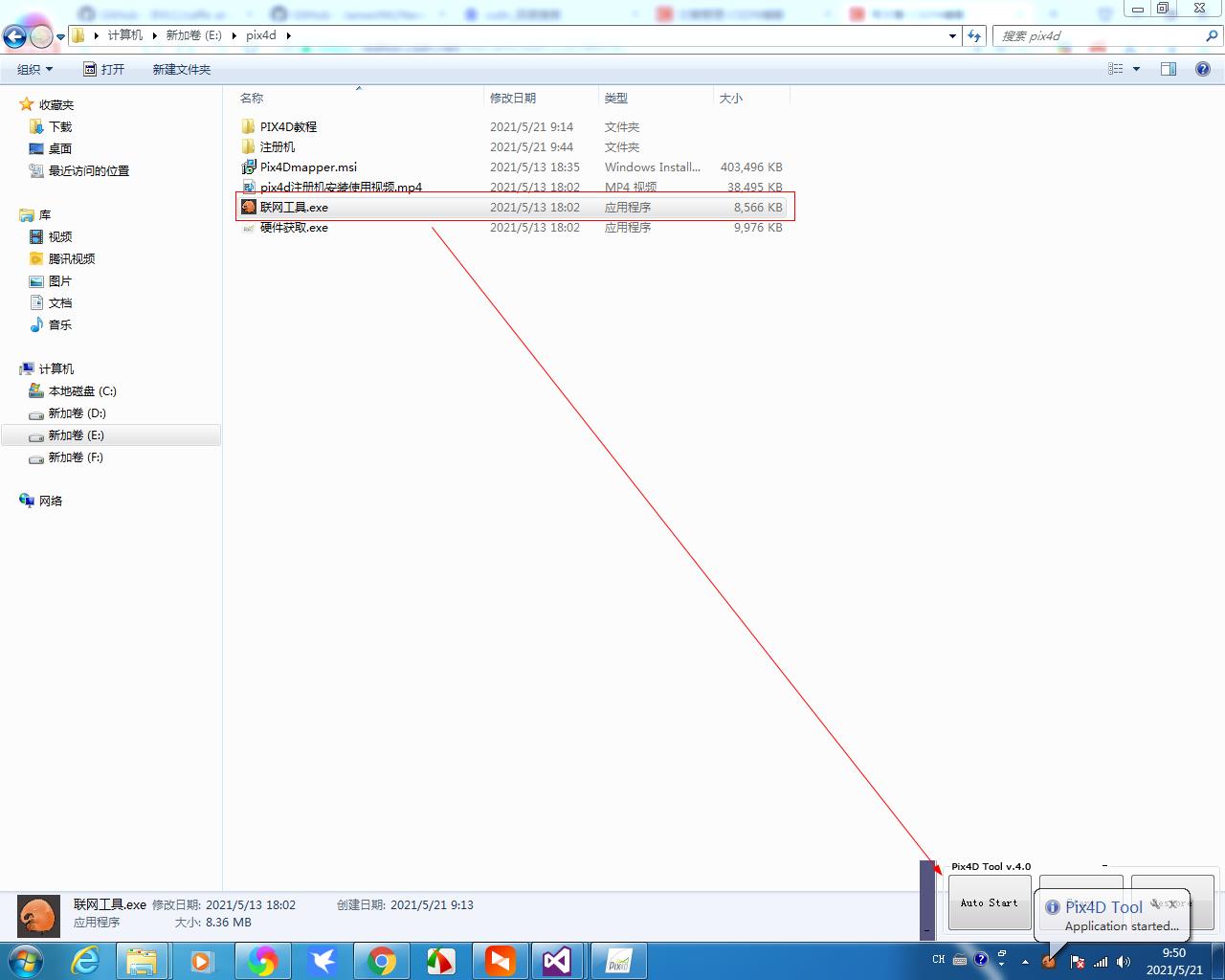The width and height of the screenshot is (1225, 980).
Task: Refresh the pix4d folder view
Action: (x=974, y=35)
